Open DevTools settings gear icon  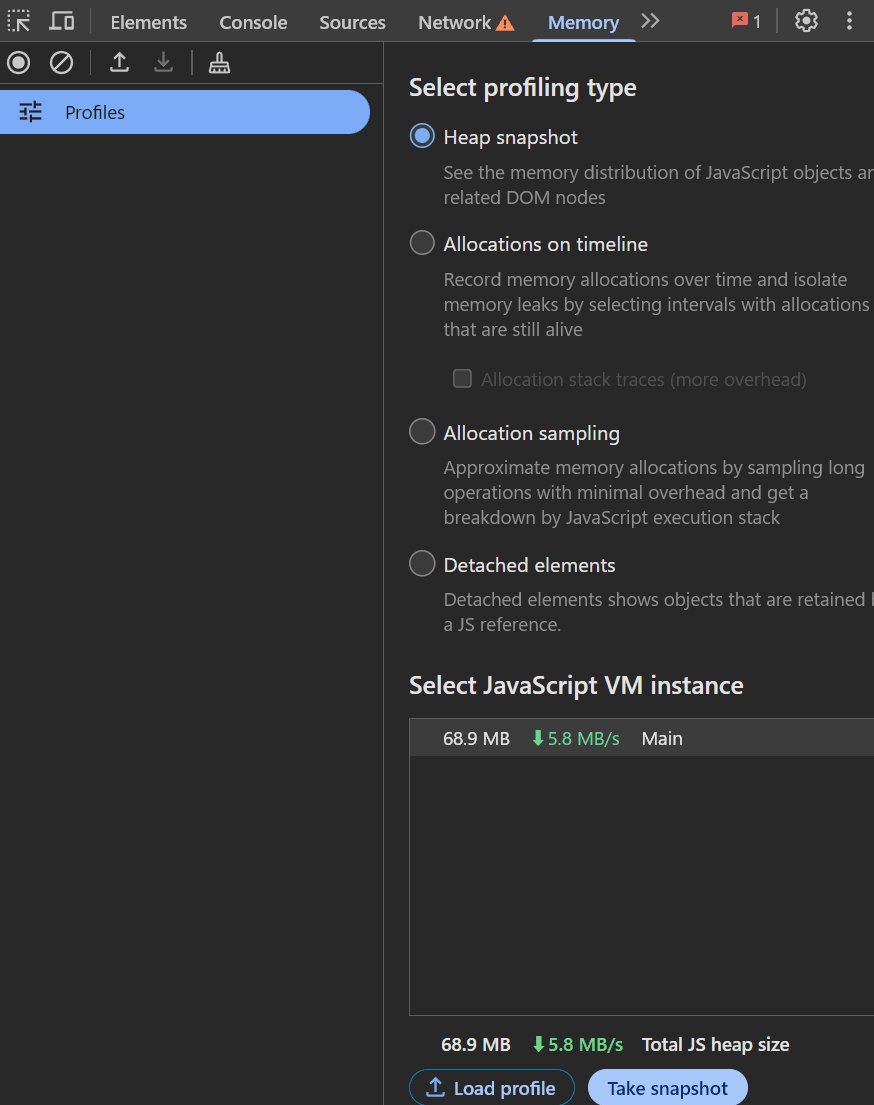click(806, 21)
